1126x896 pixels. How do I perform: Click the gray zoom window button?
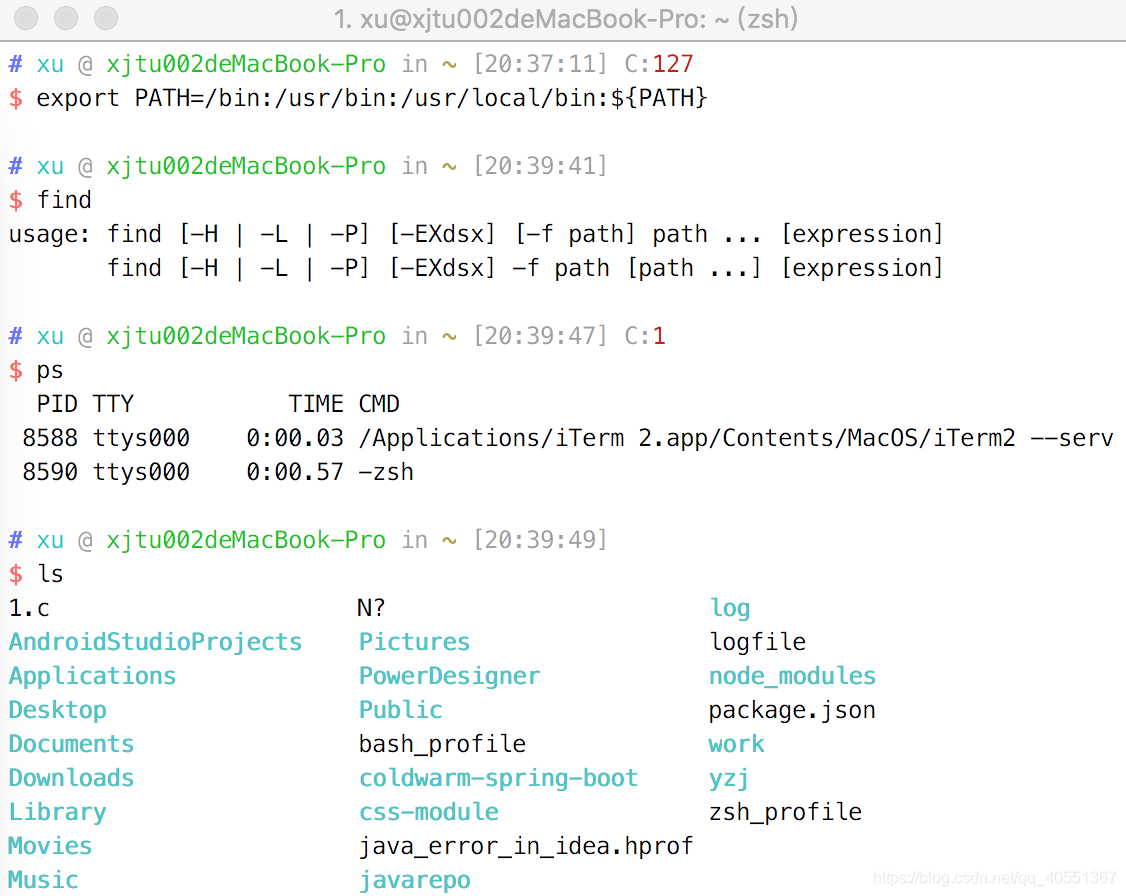tap(106, 18)
